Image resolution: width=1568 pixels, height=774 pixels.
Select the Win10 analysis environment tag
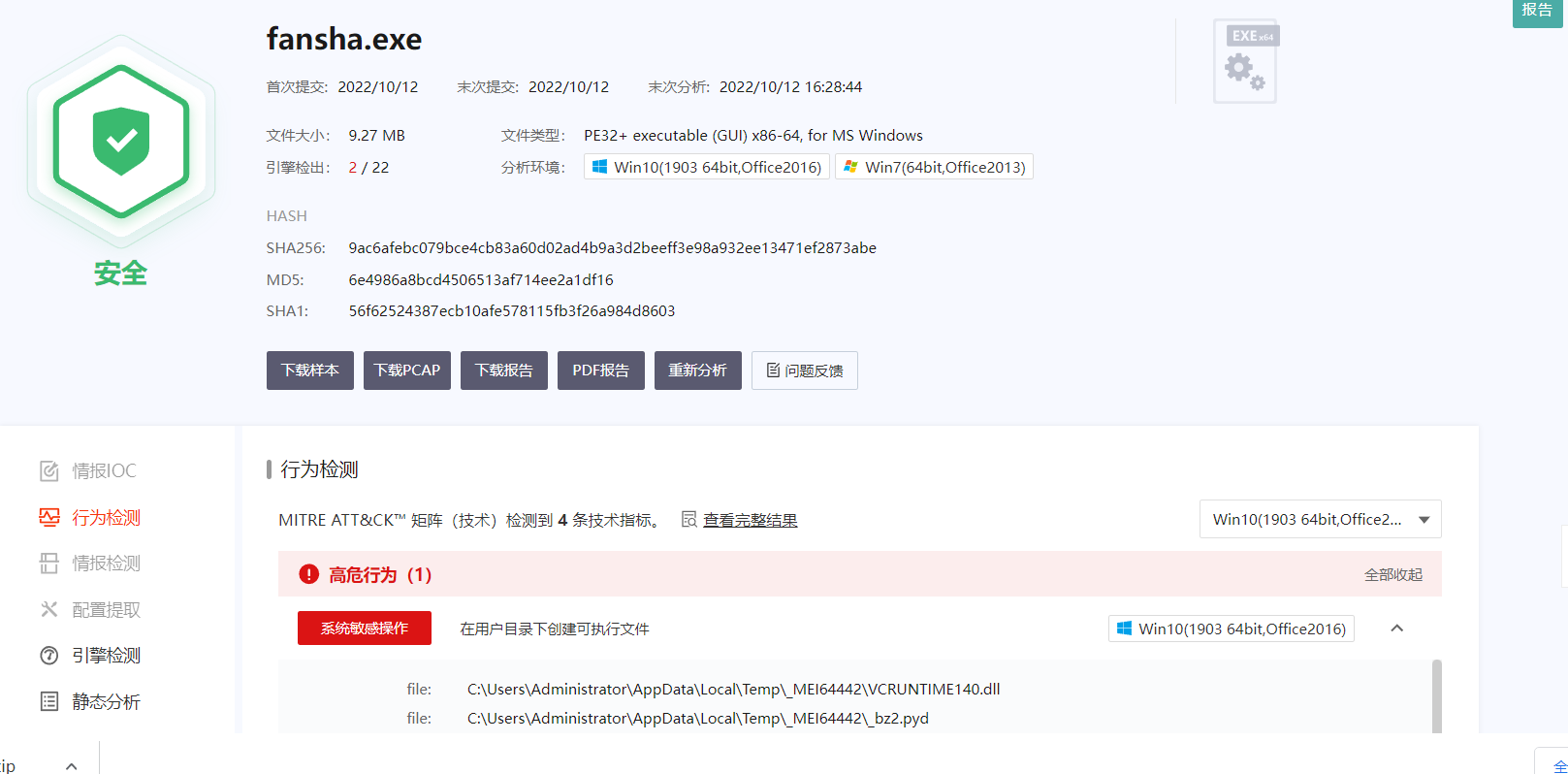[x=707, y=167]
